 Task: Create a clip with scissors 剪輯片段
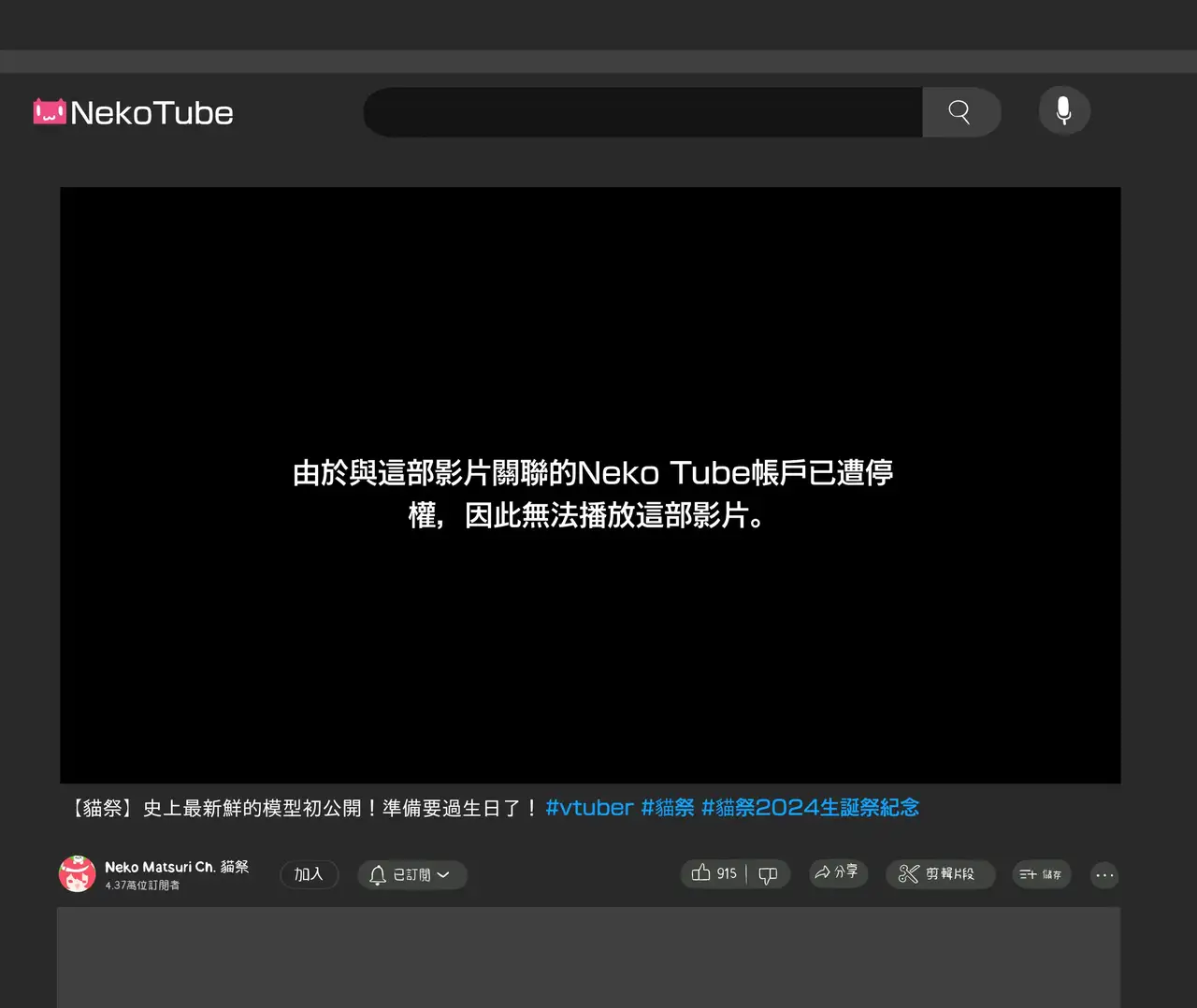tap(938, 874)
